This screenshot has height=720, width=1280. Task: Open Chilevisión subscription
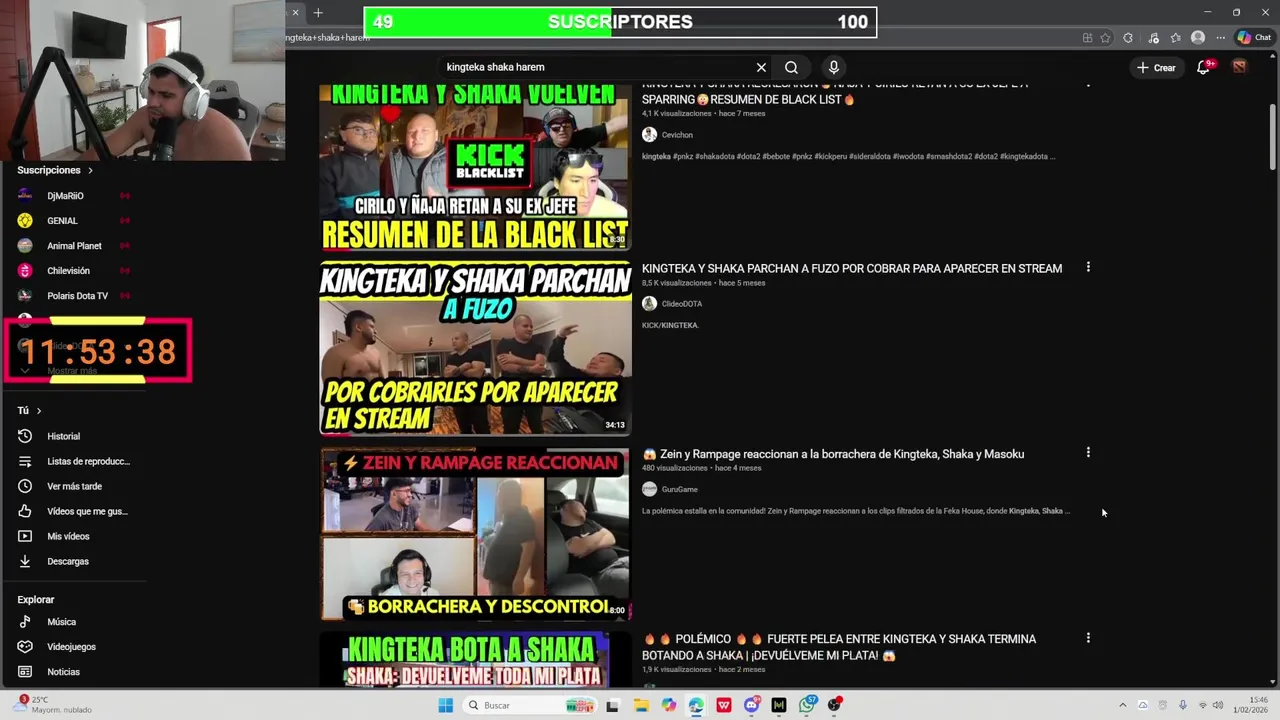[75, 271]
